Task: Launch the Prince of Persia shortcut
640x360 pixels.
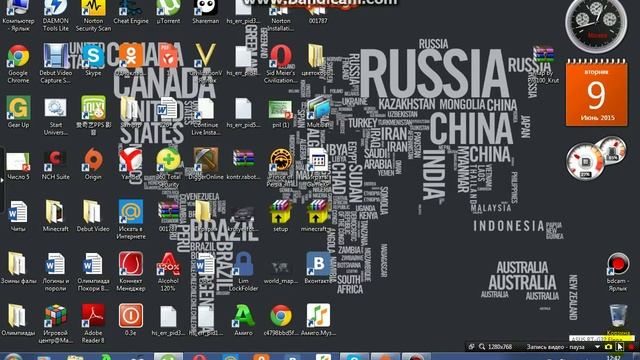Action: tap(280, 168)
